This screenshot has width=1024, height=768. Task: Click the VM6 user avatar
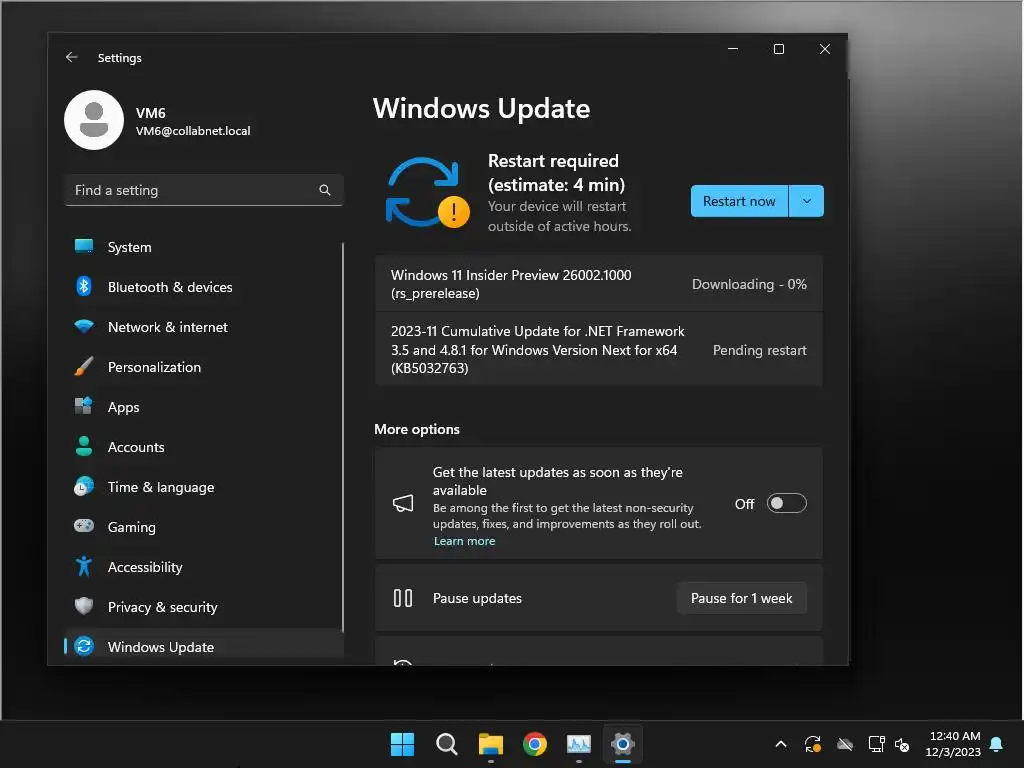(94, 120)
